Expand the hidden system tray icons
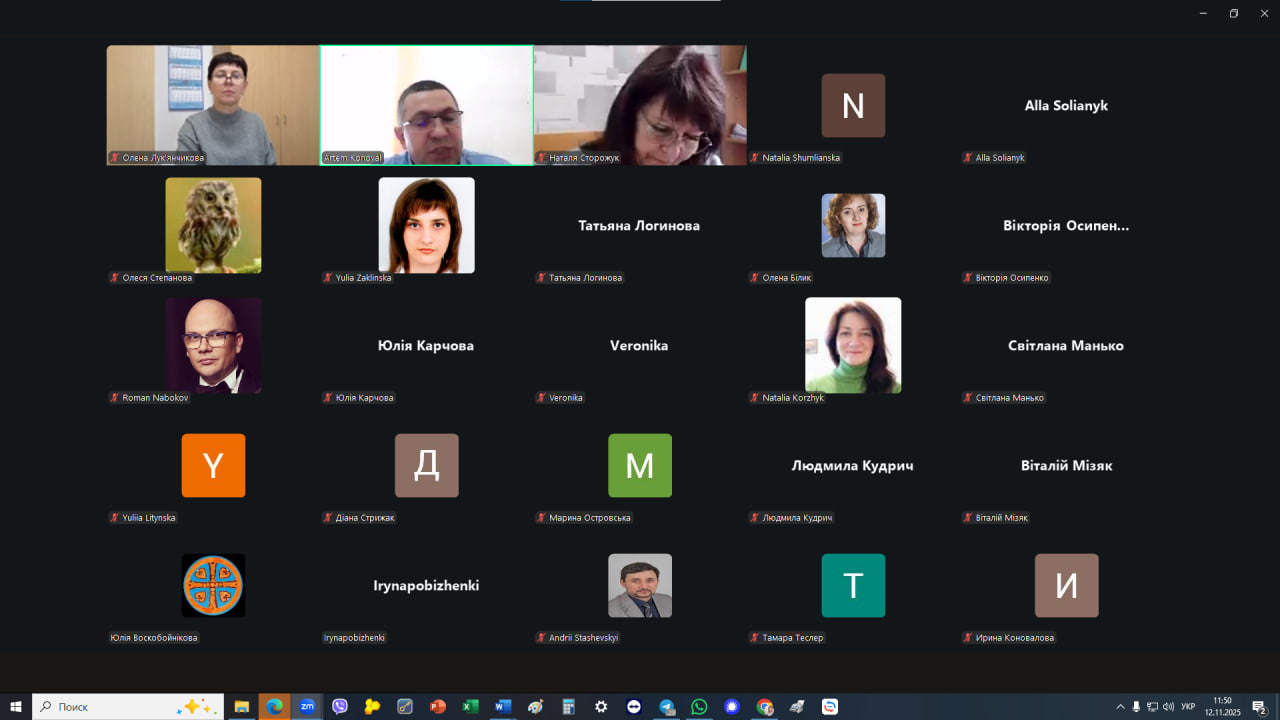 tap(1120, 706)
